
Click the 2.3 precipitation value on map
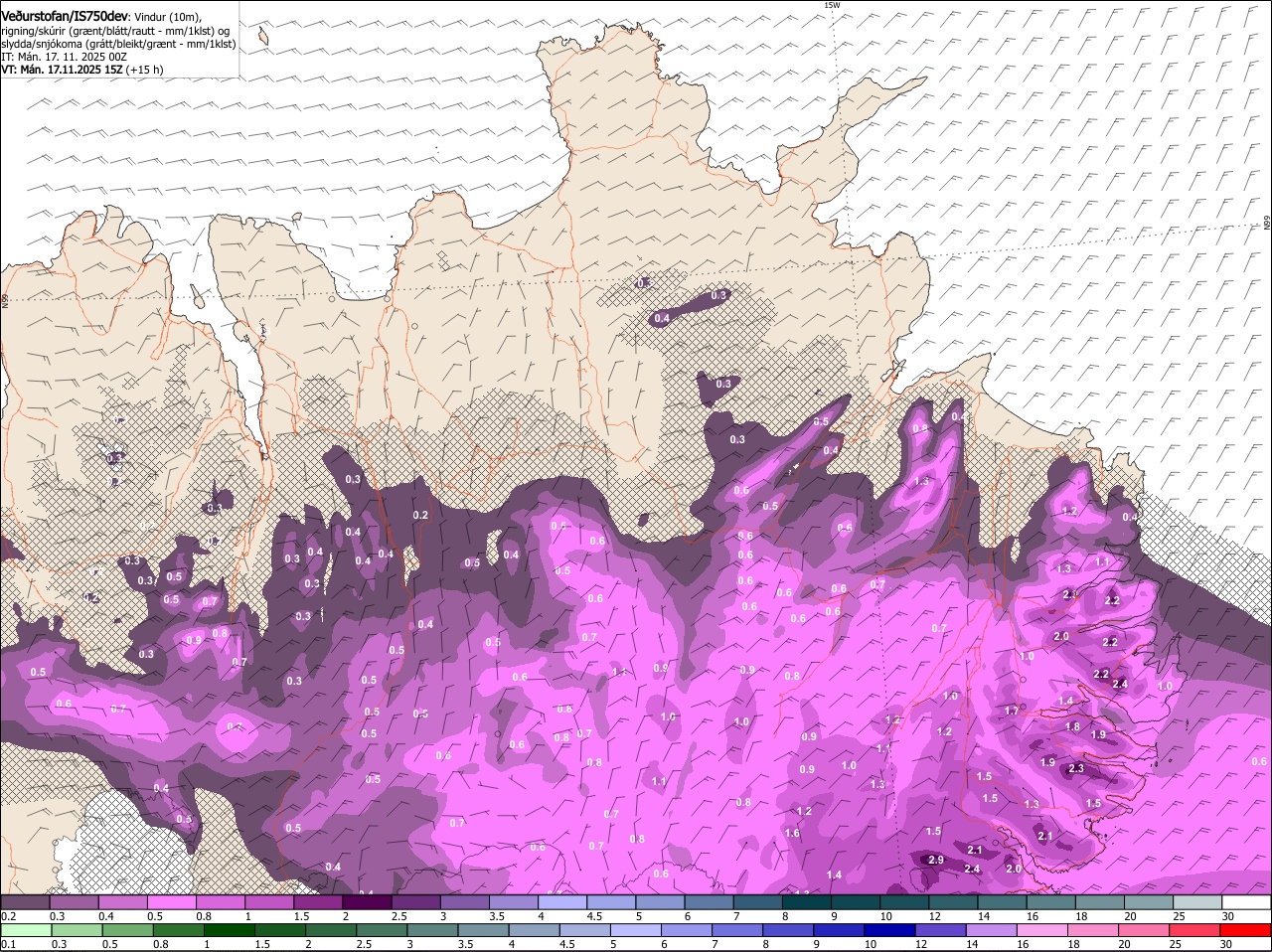(1076, 769)
